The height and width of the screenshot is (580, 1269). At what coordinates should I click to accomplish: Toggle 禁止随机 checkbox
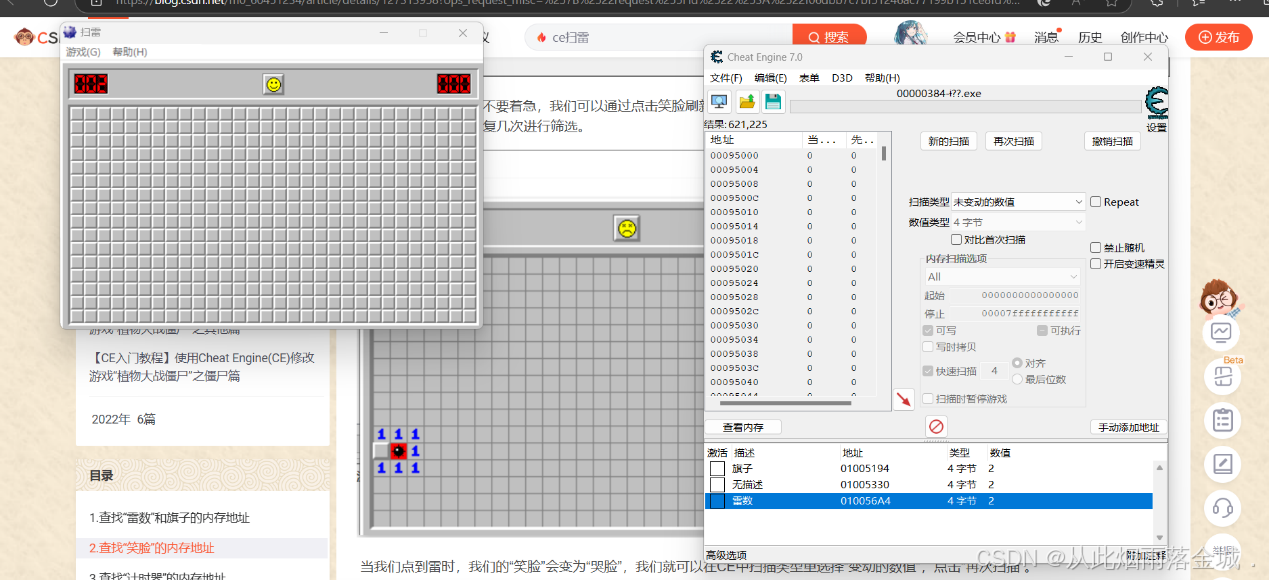(1096, 247)
